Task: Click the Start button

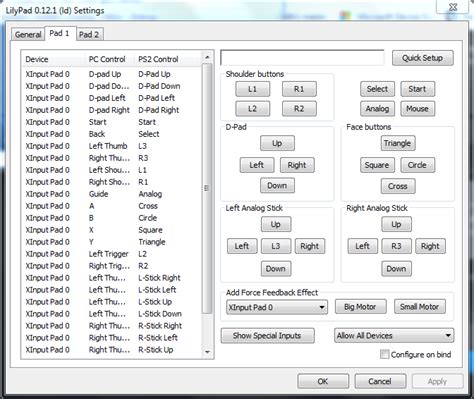Action: click(417, 89)
